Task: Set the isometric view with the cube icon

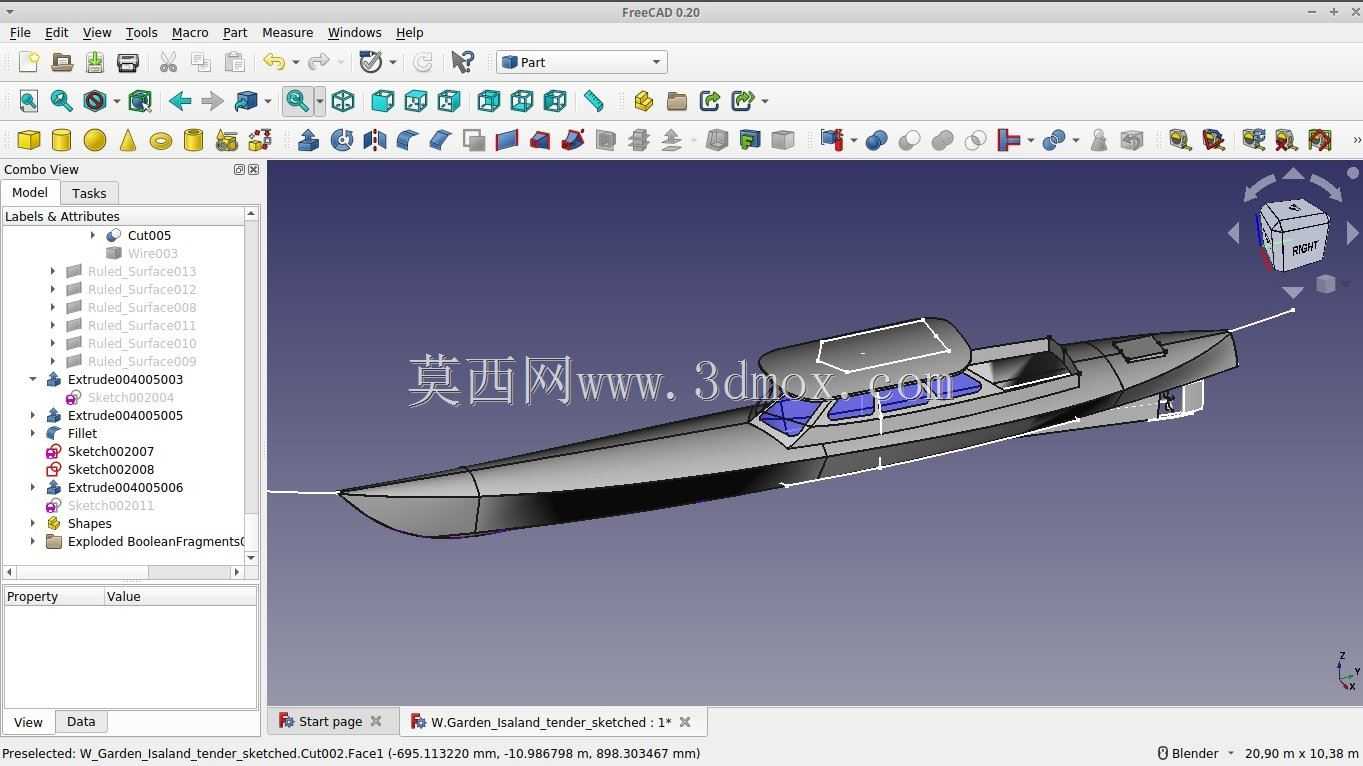Action: click(343, 101)
